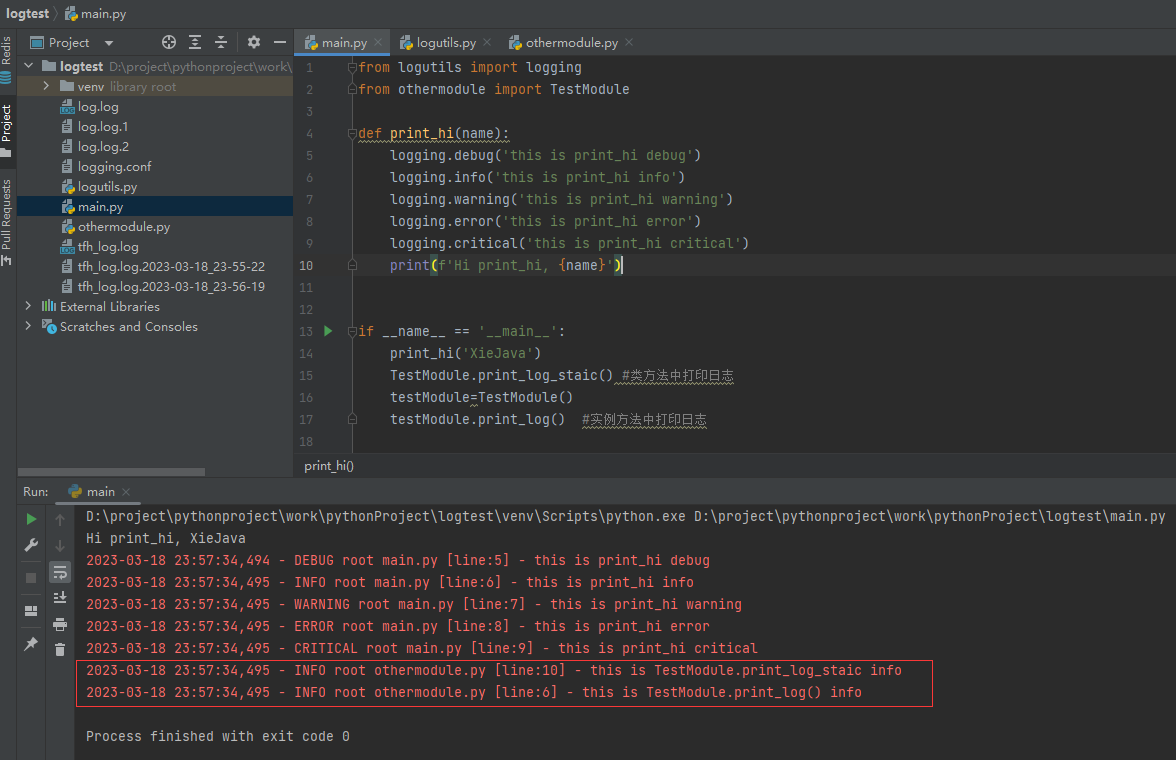Select logging.conf in the project tree

(114, 167)
